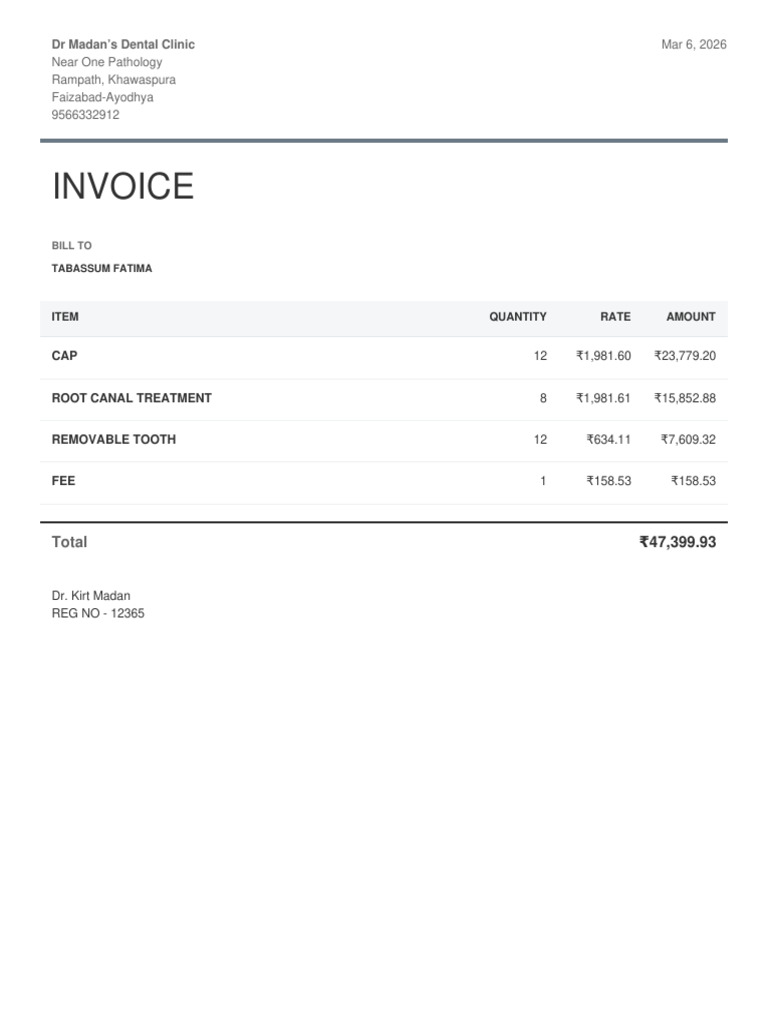Click the clinic name Dr Madan's Dental Clinic

tap(123, 44)
